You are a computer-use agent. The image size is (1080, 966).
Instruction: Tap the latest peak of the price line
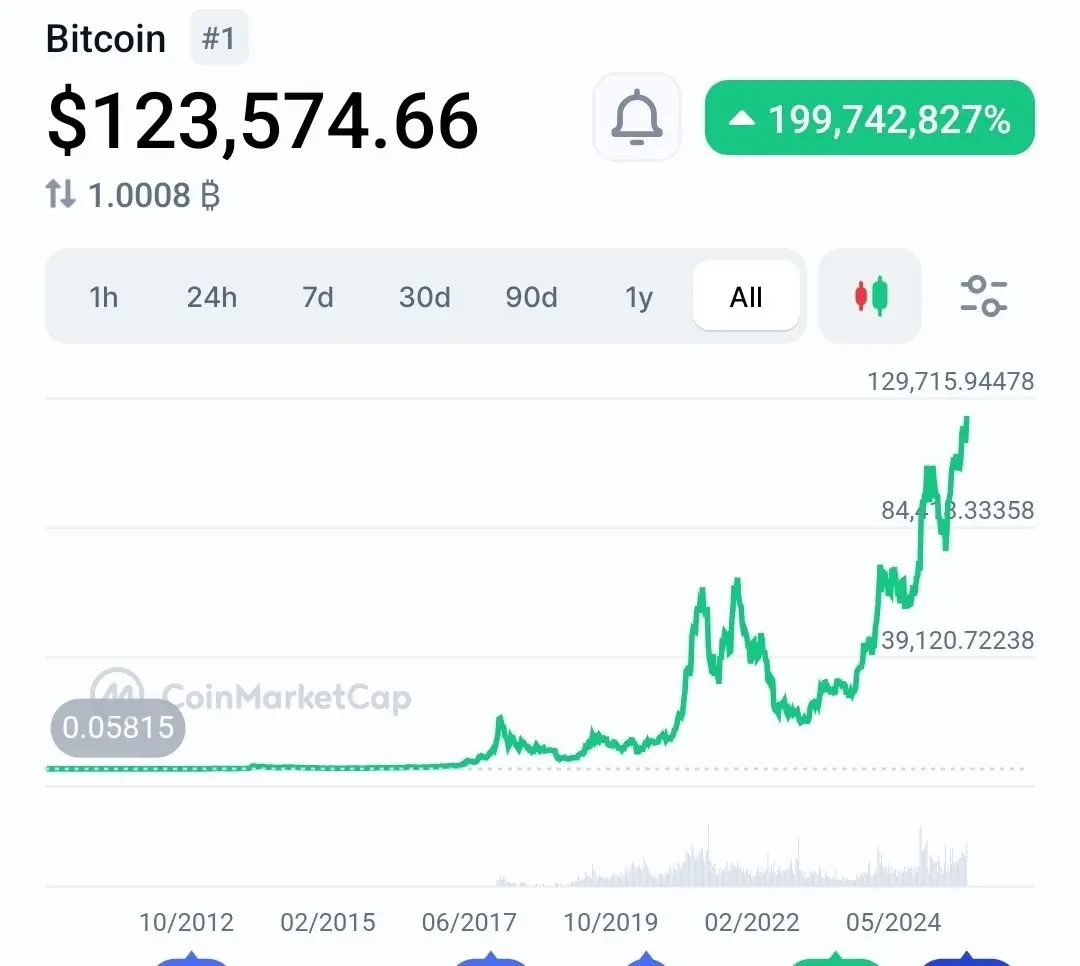(x=967, y=419)
